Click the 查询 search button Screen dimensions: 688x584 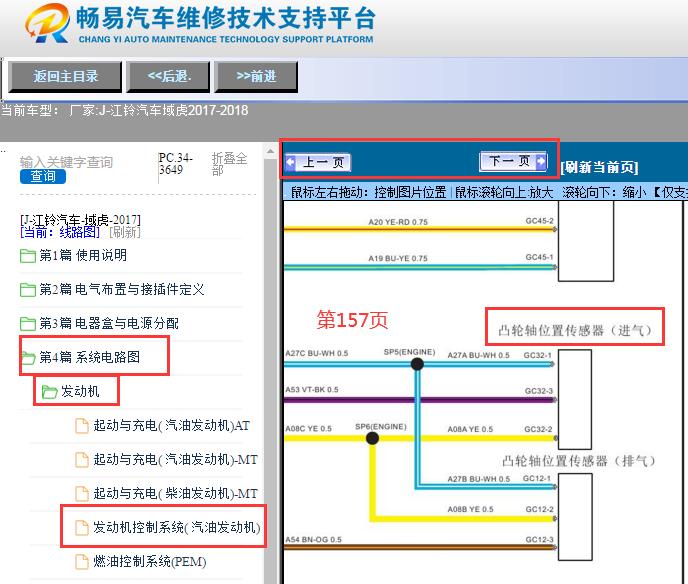tap(43, 176)
